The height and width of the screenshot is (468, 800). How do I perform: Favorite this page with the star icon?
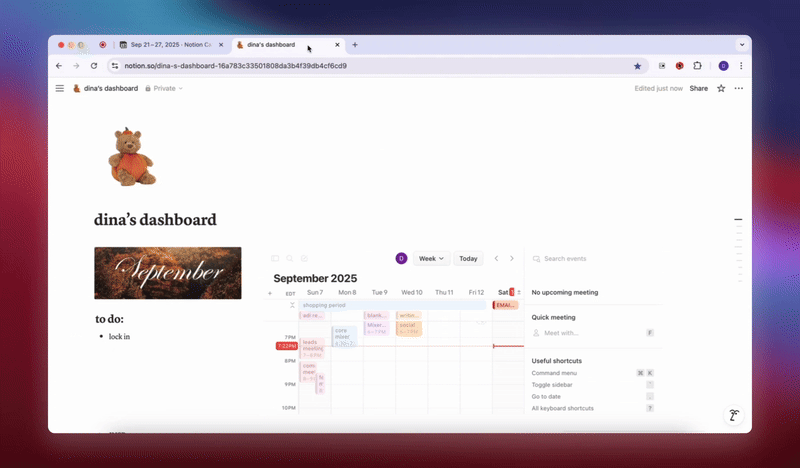pos(721,88)
